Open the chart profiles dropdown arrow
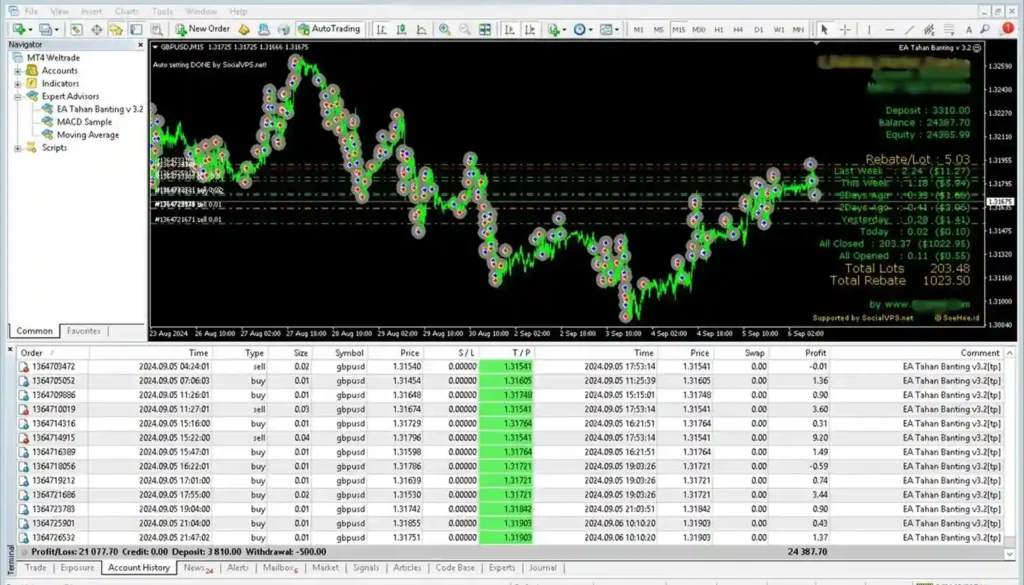 56,29
